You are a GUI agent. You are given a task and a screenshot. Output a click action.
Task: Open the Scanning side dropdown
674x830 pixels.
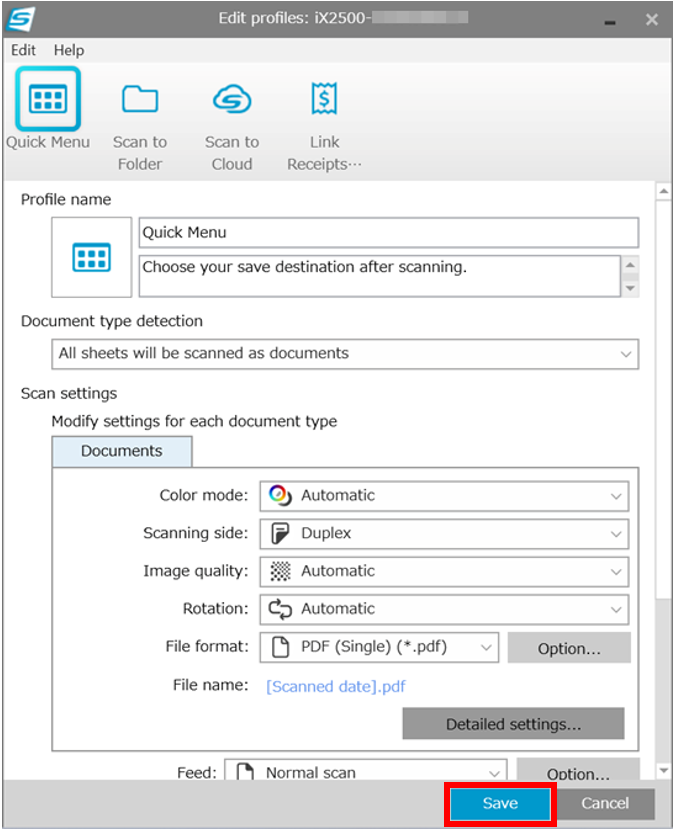point(444,534)
